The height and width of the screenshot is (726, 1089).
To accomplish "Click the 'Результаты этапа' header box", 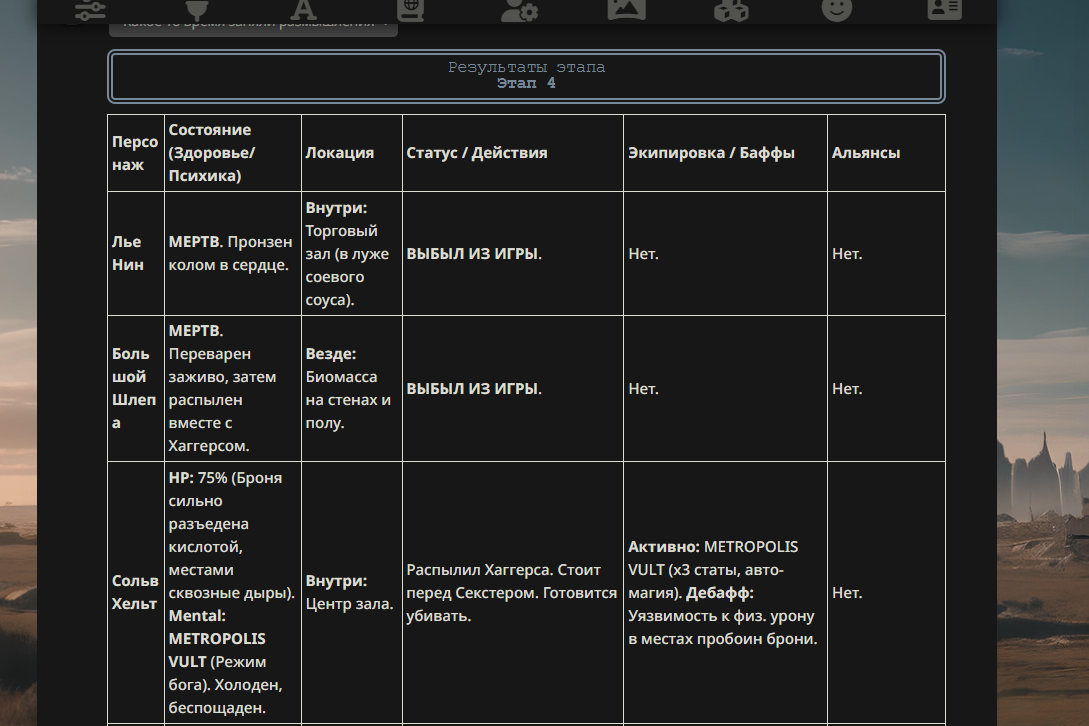I will point(526,76).
